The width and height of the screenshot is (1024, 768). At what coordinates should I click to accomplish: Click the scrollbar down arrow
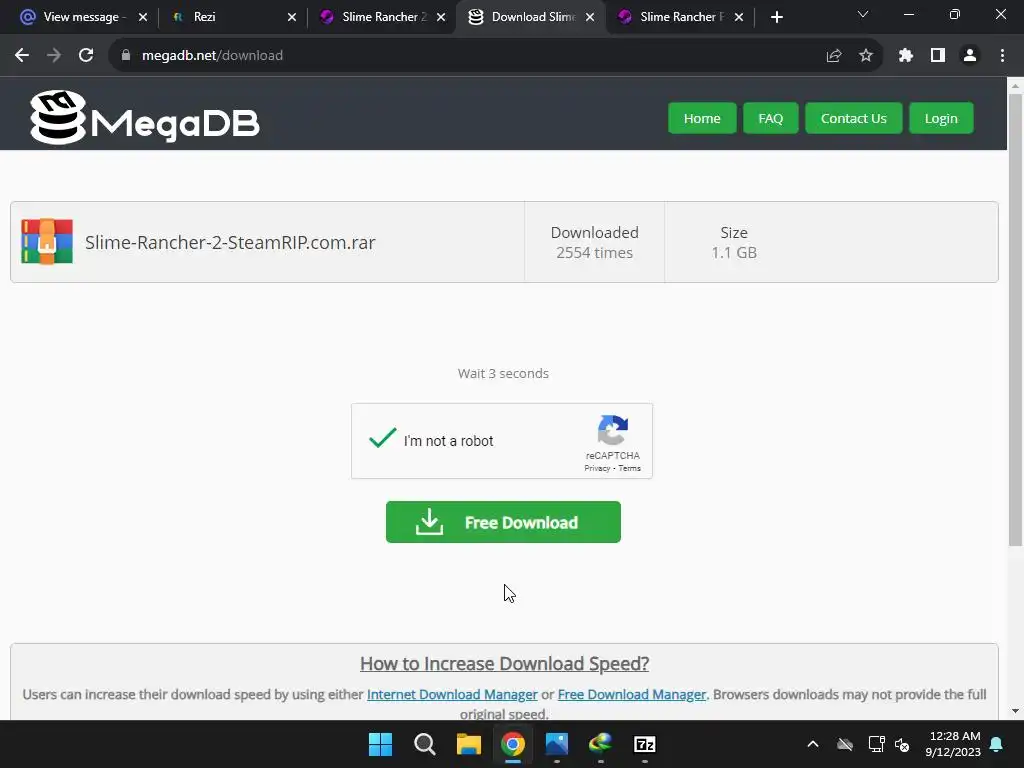pyautogui.click(x=1015, y=711)
